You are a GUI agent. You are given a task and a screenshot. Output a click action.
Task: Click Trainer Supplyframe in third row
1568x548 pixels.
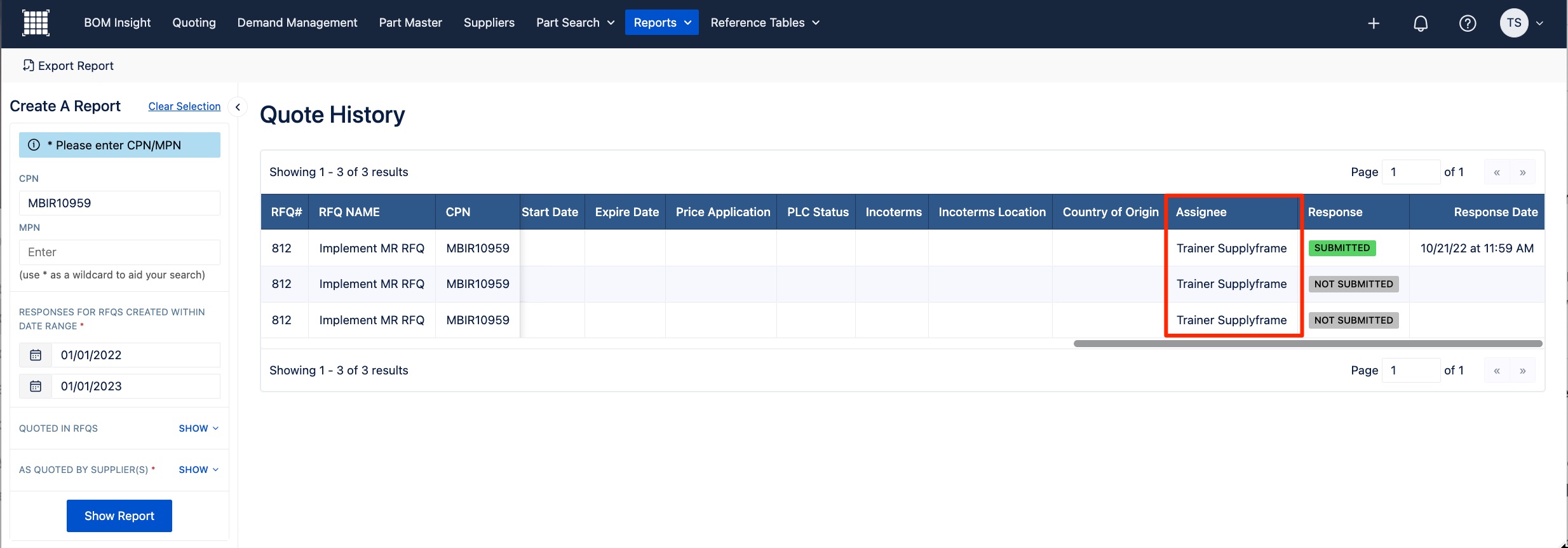pyautogui.click(x=1231, y=320)
